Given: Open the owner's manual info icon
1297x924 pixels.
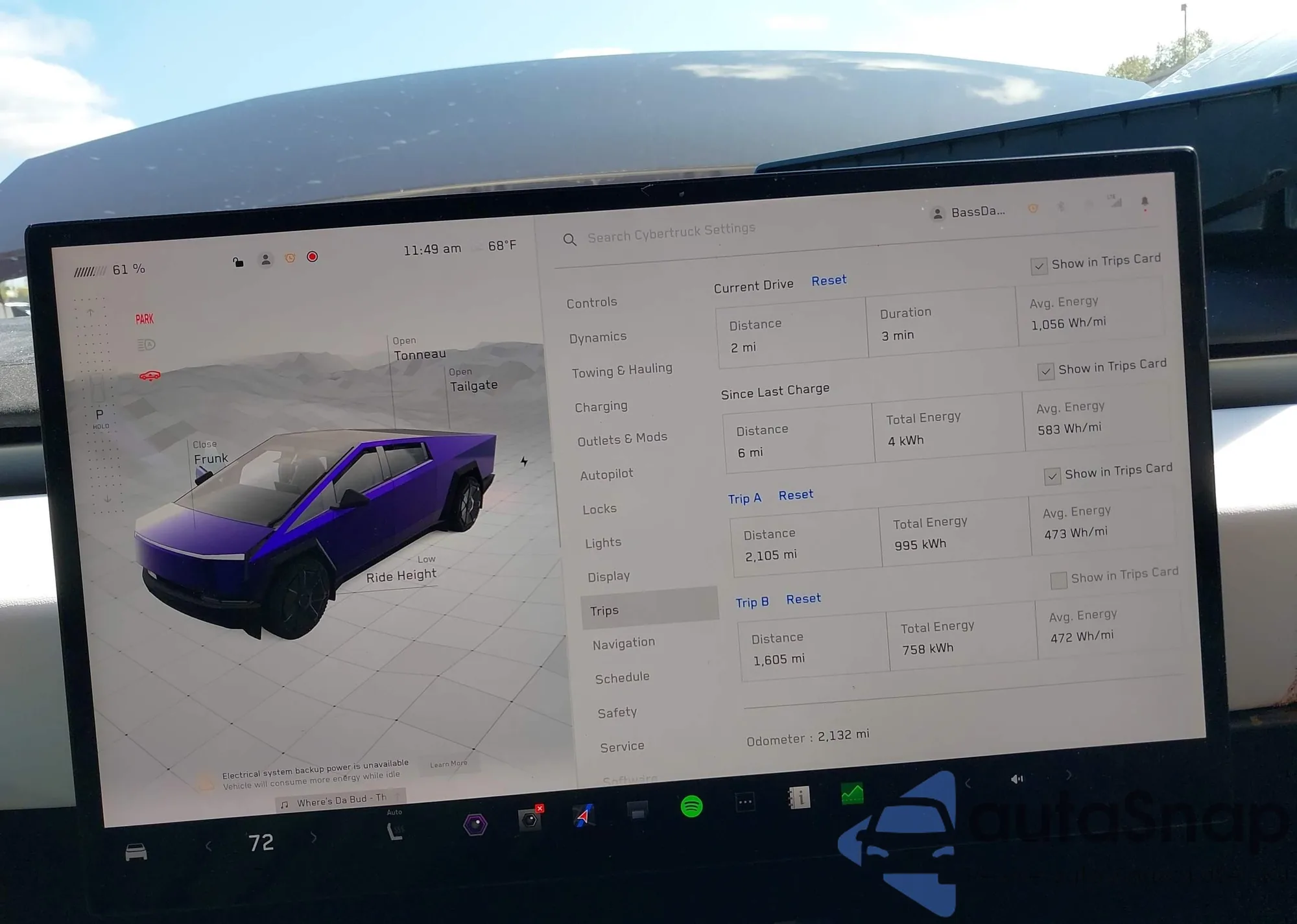Looking at the screenshot, I should [799, 798].
